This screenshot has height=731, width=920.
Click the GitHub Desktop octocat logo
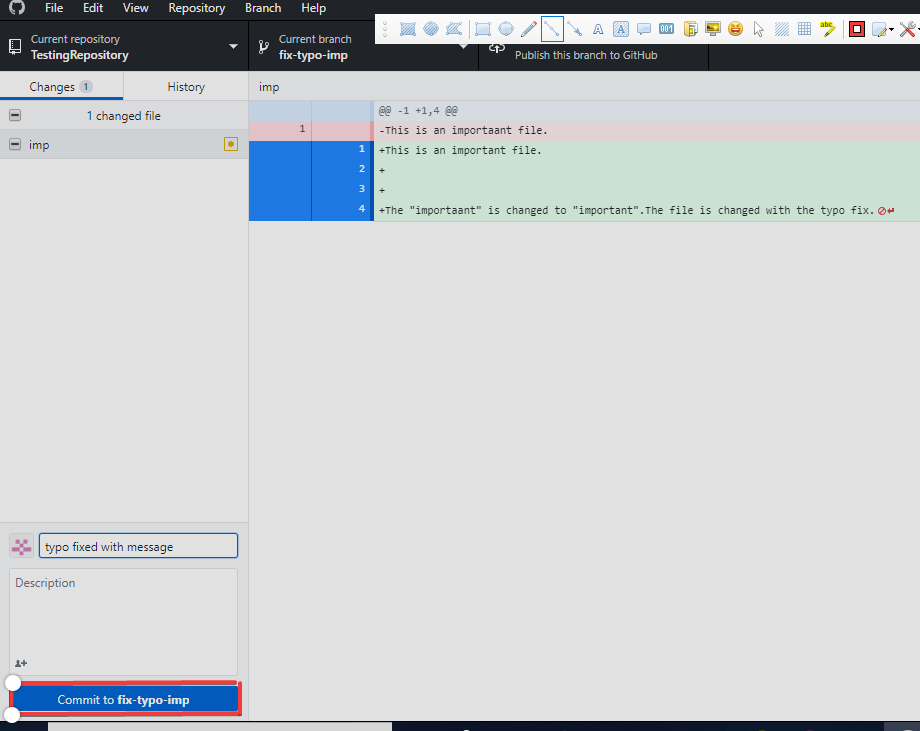17,8
